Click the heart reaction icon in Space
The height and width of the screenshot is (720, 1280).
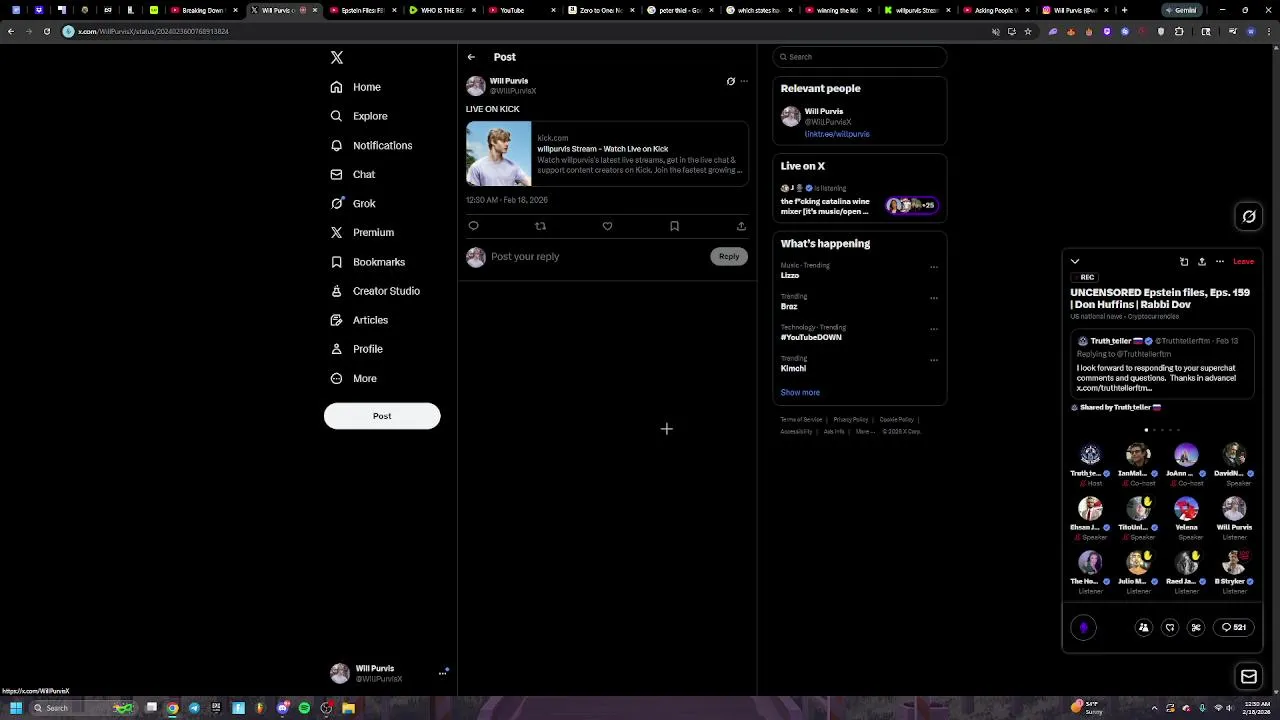point(1170,628)
